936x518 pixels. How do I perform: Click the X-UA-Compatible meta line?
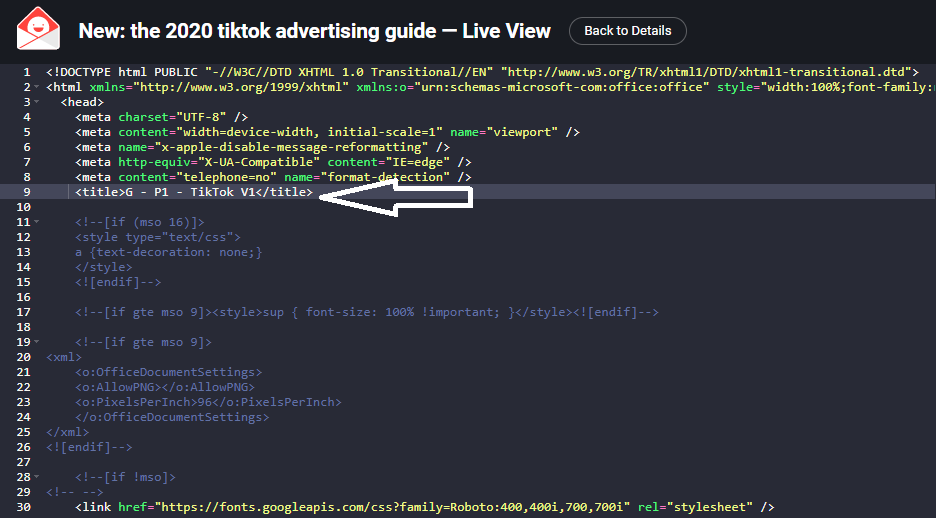(273, 162)
